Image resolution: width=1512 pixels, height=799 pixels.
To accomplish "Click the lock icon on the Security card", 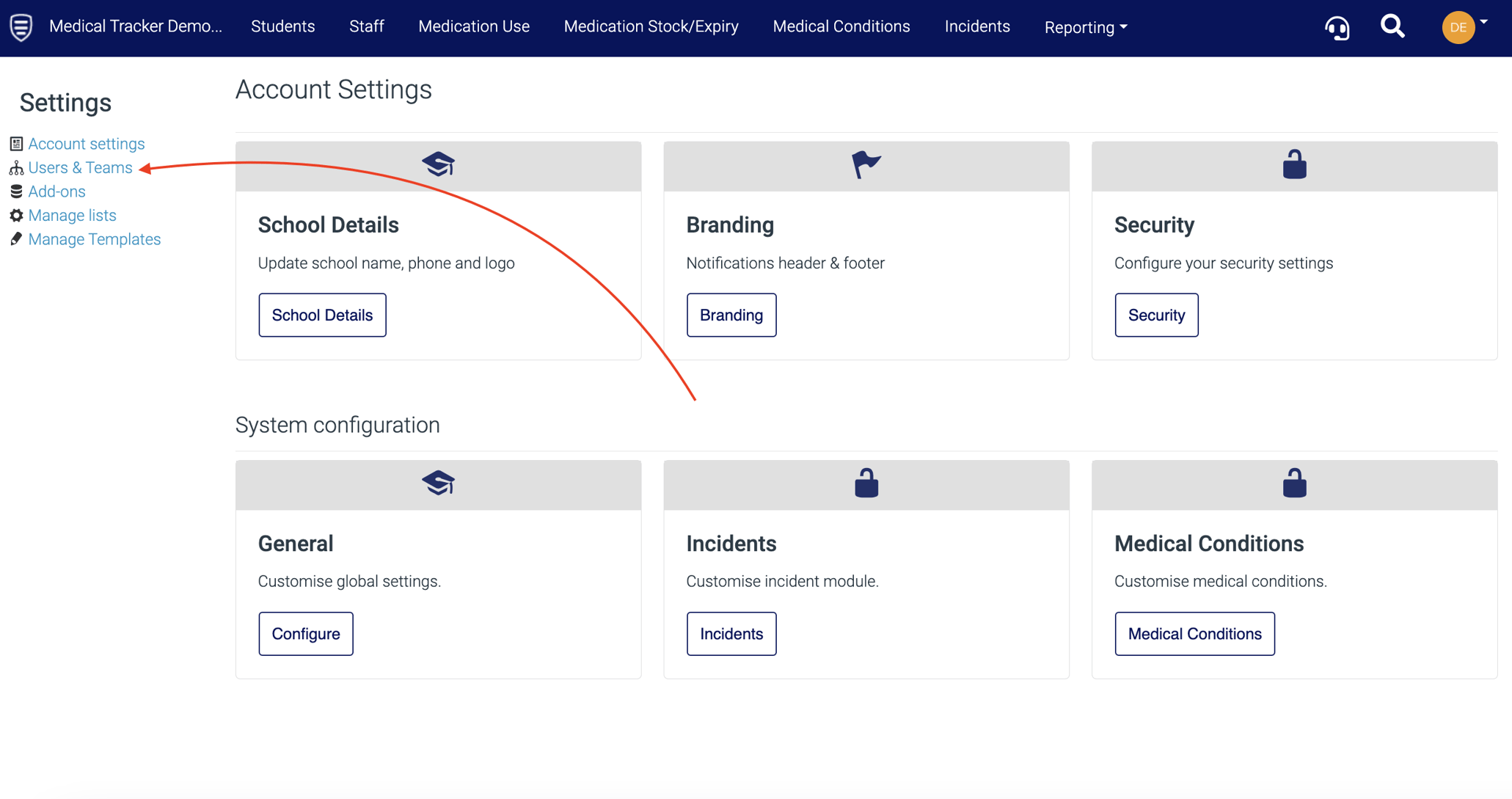I will click(1294, 164).
